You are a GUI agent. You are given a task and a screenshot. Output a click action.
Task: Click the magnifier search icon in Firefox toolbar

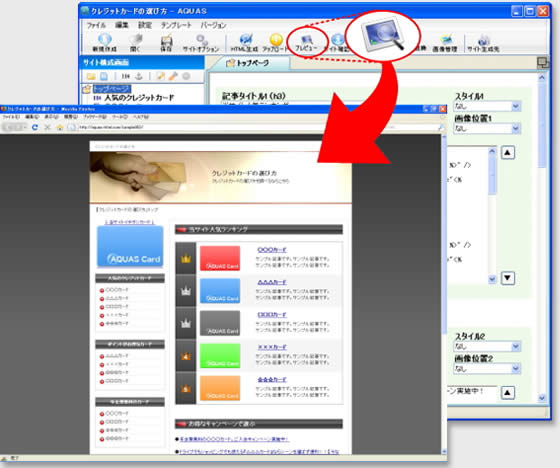click(441, 127)
